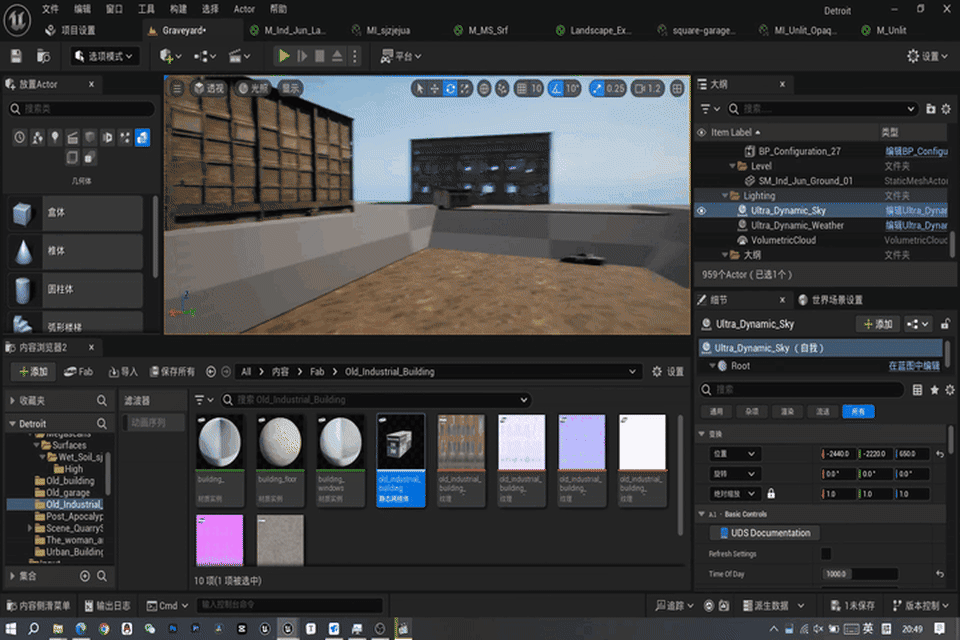Screen dimensions: 960x640
Task: Click the surface snapping icon in viewport
Action: 502,89
